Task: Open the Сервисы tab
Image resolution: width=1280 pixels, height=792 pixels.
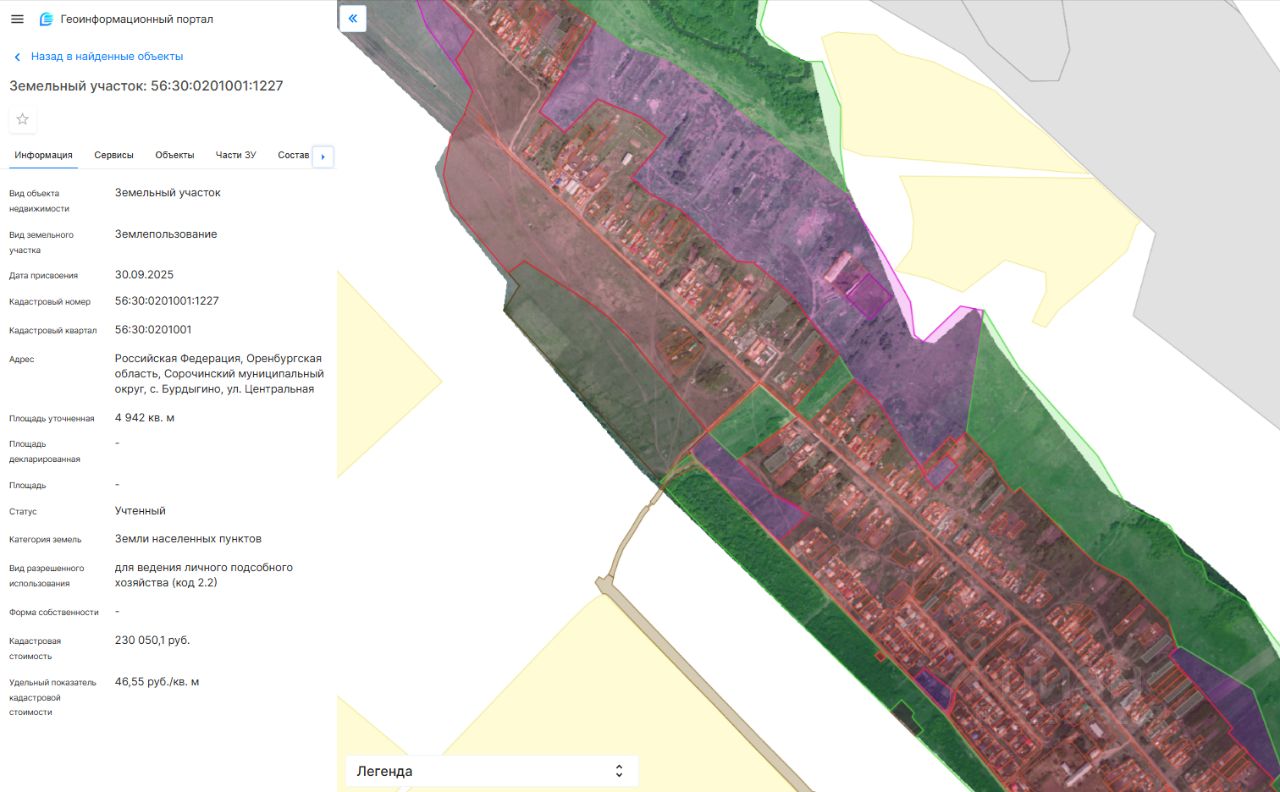Action: 114,155
